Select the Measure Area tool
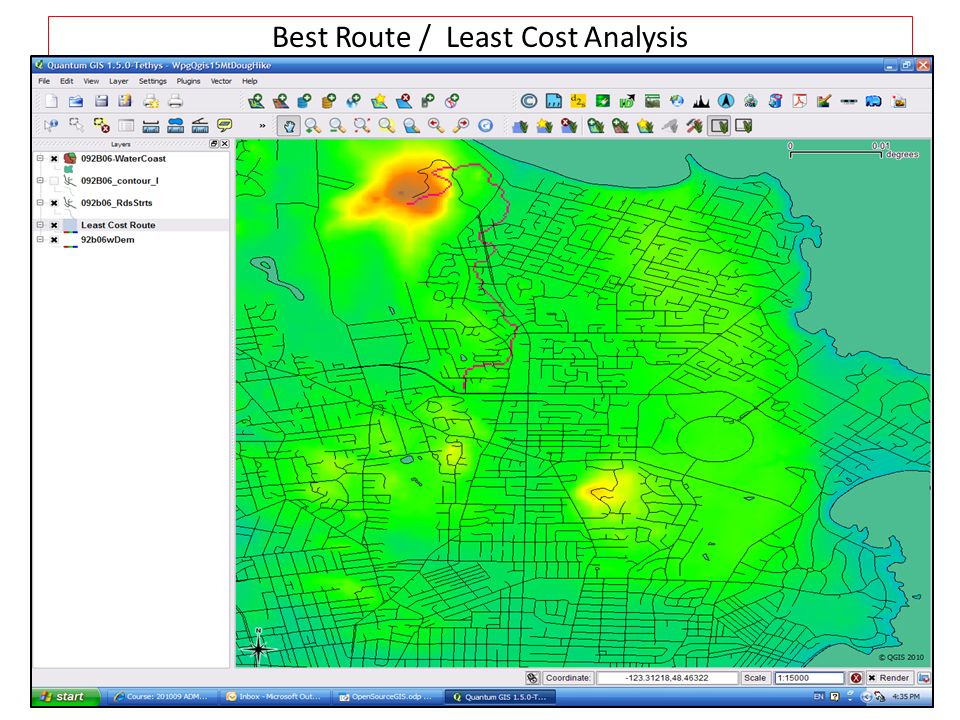 (x=176, y=126)
